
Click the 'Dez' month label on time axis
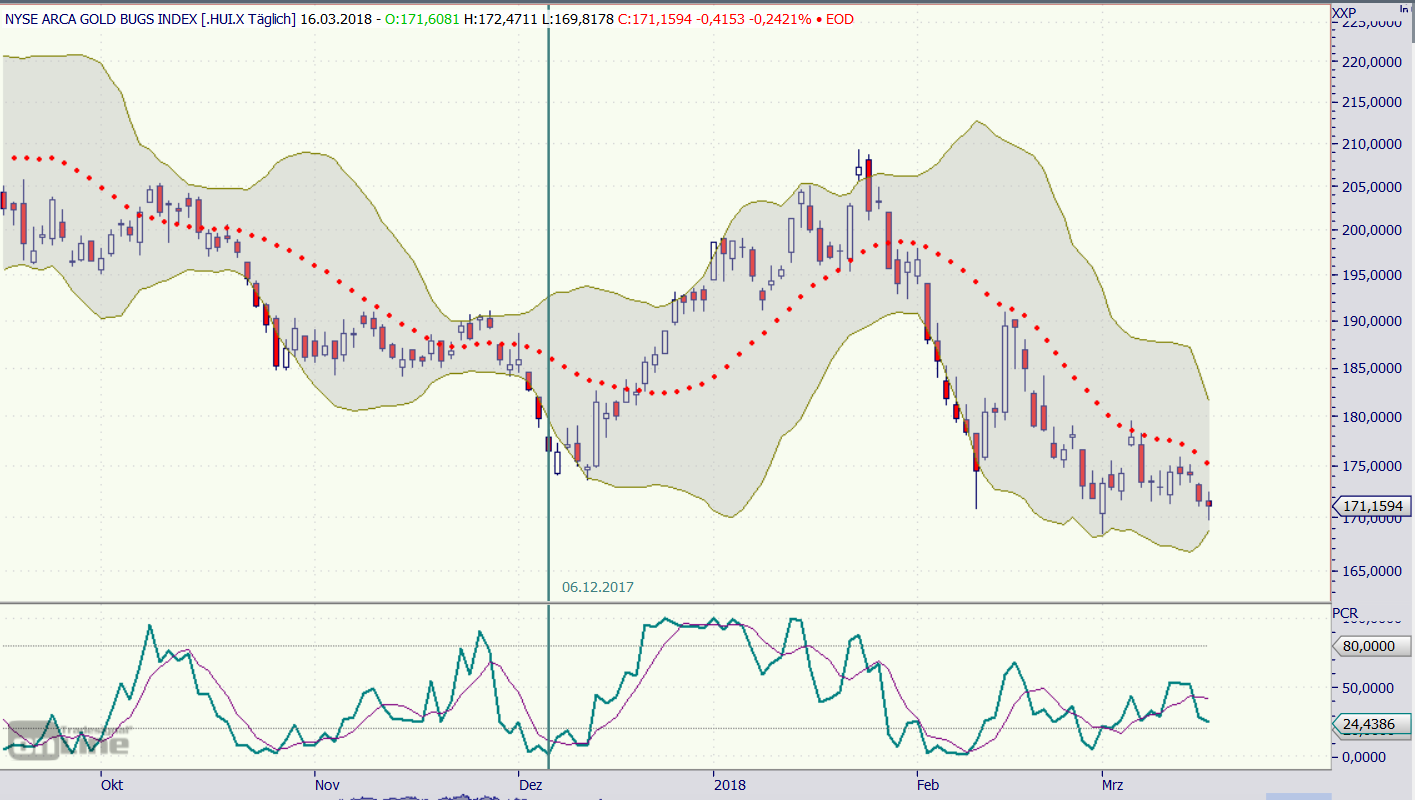pos(531,785)
